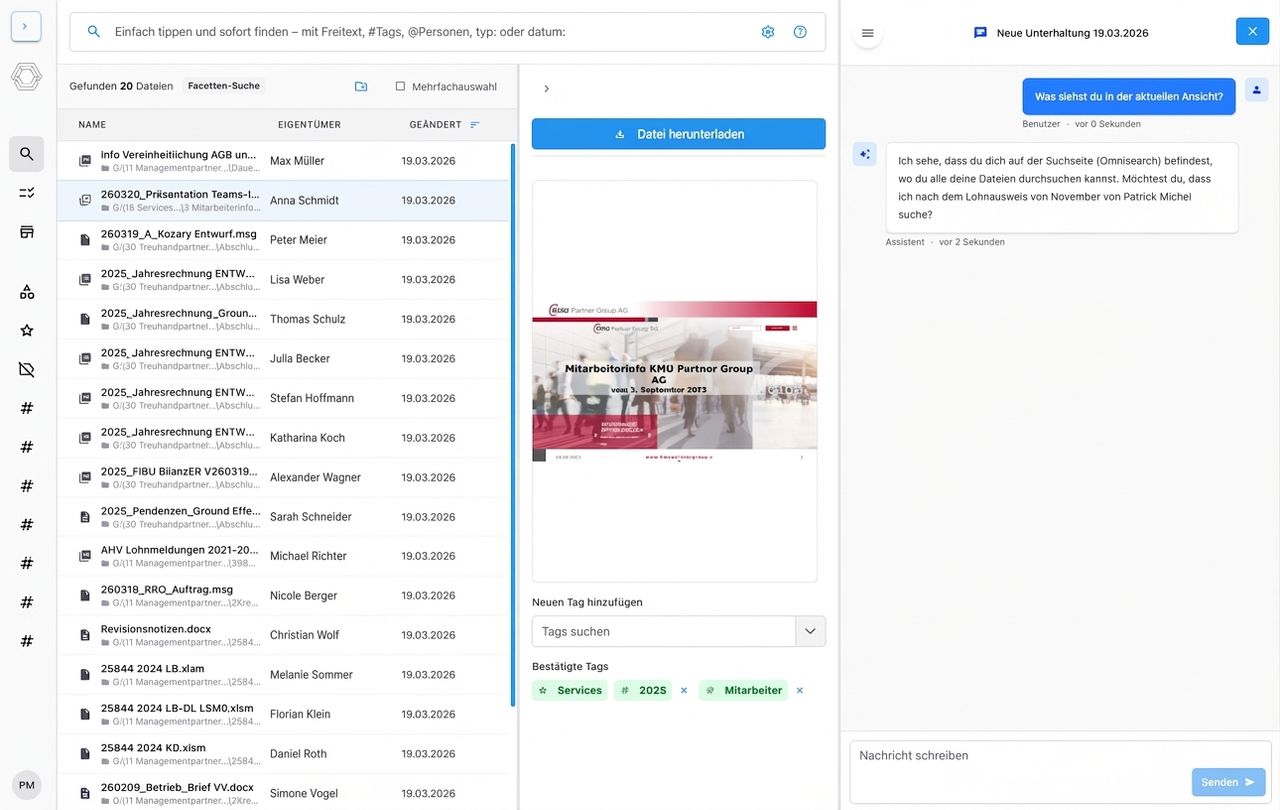Send the chat message with Senden
1280x810 pixels.
point(1228,782)
